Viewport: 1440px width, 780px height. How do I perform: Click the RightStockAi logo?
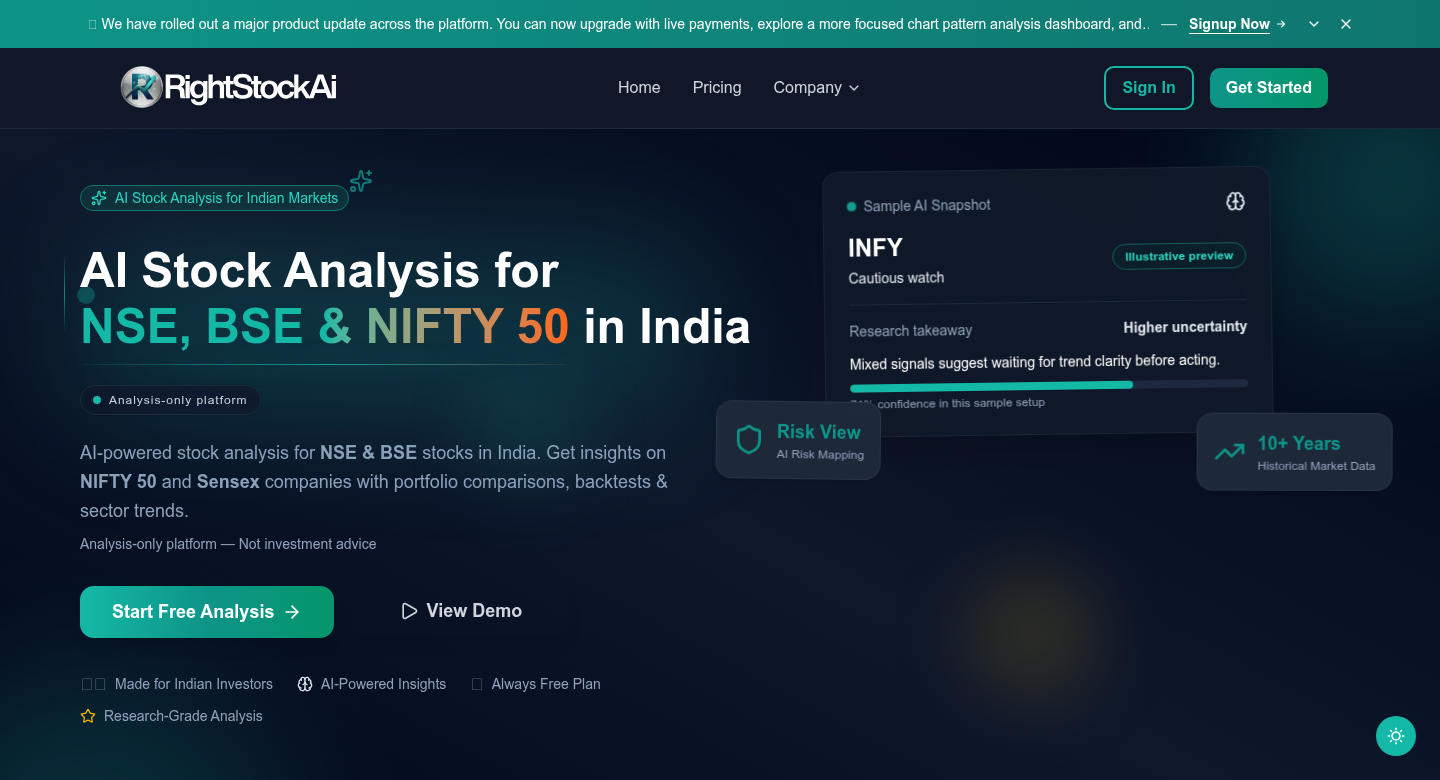click(228, 87)
